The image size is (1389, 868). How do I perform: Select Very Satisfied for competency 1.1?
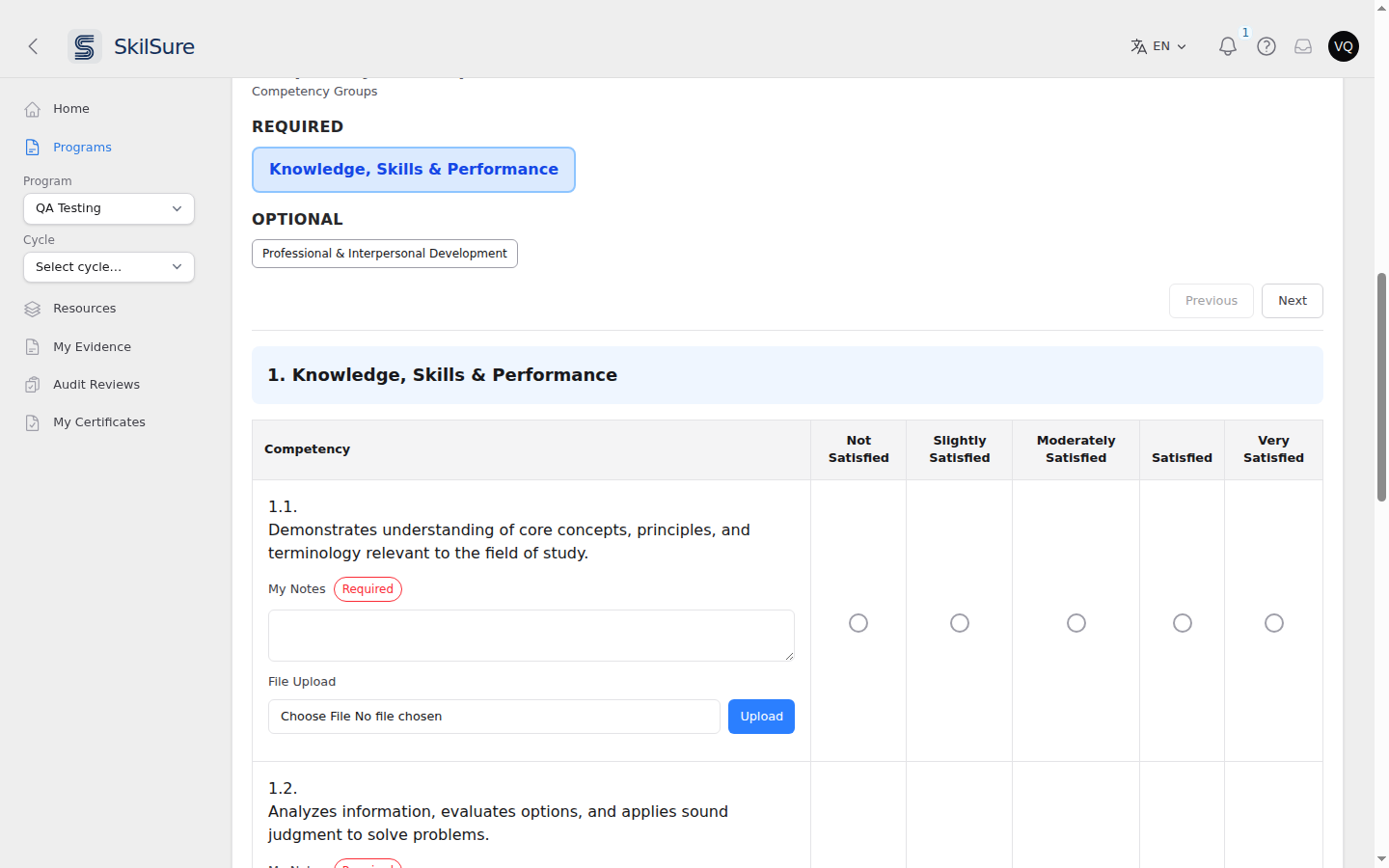coord(1274,623)
